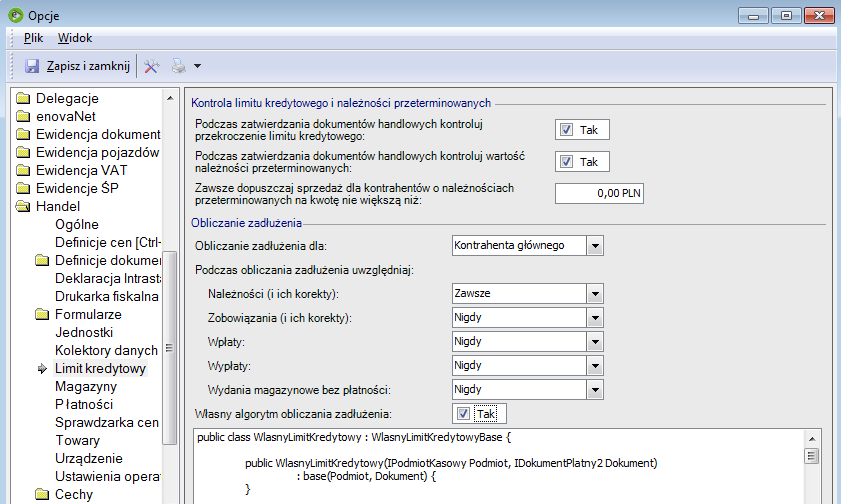Open the Wypłaty dropdown
Screen dimensions: 841x504
point(595,366)
